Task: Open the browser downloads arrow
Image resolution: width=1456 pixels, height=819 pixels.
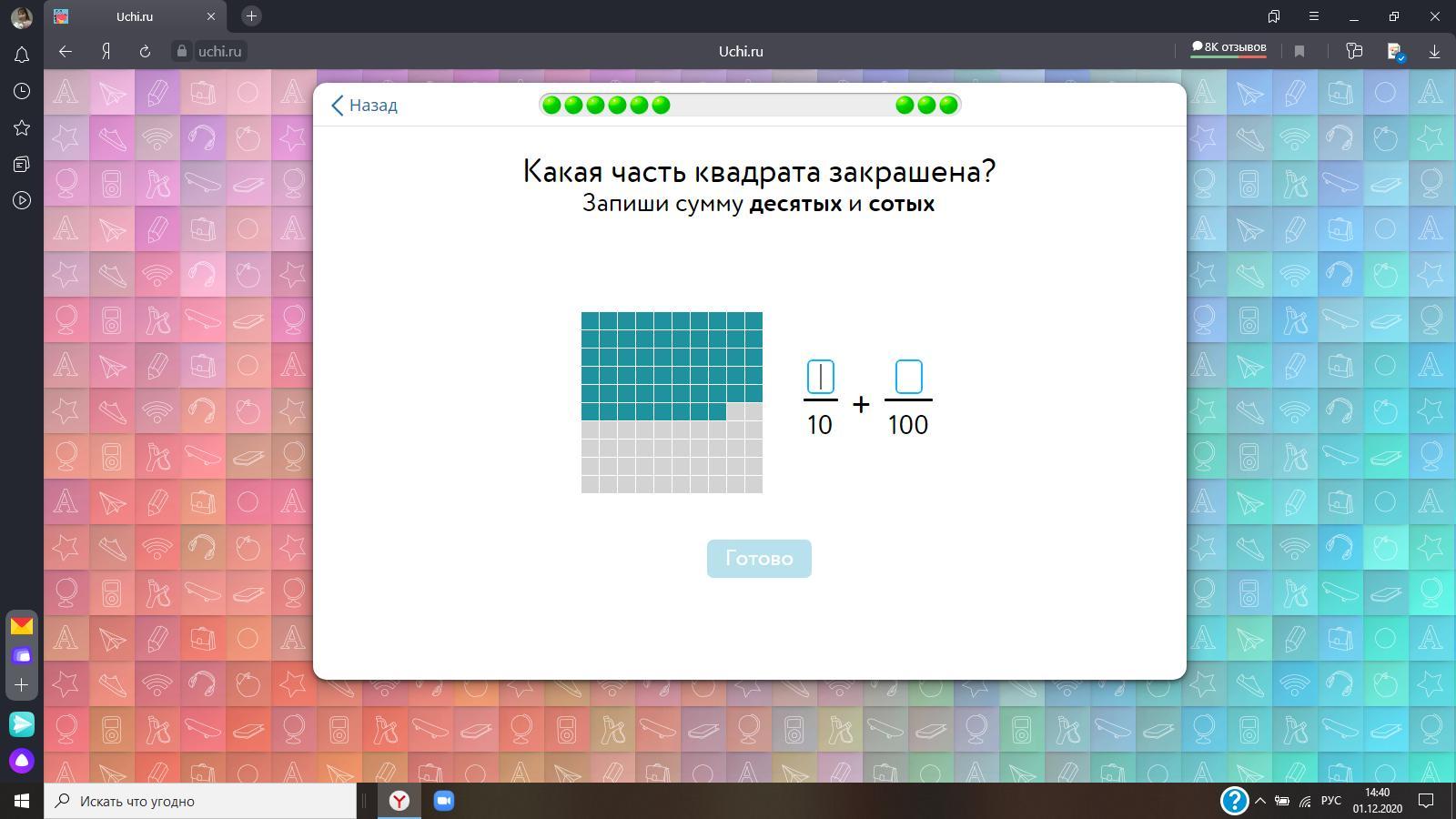Action: click(1434, 51)
